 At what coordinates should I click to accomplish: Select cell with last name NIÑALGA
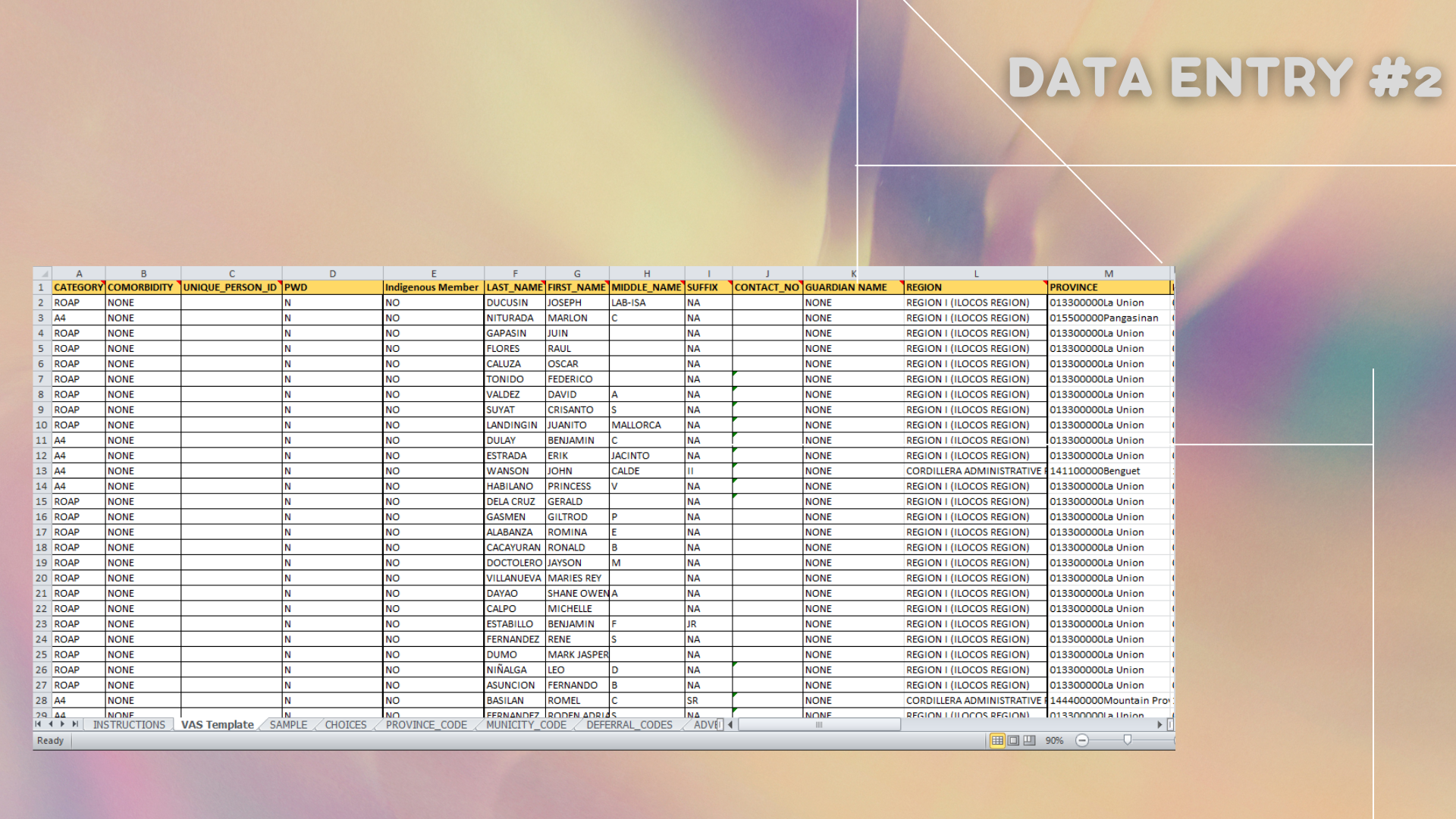(x=515, y=670)
